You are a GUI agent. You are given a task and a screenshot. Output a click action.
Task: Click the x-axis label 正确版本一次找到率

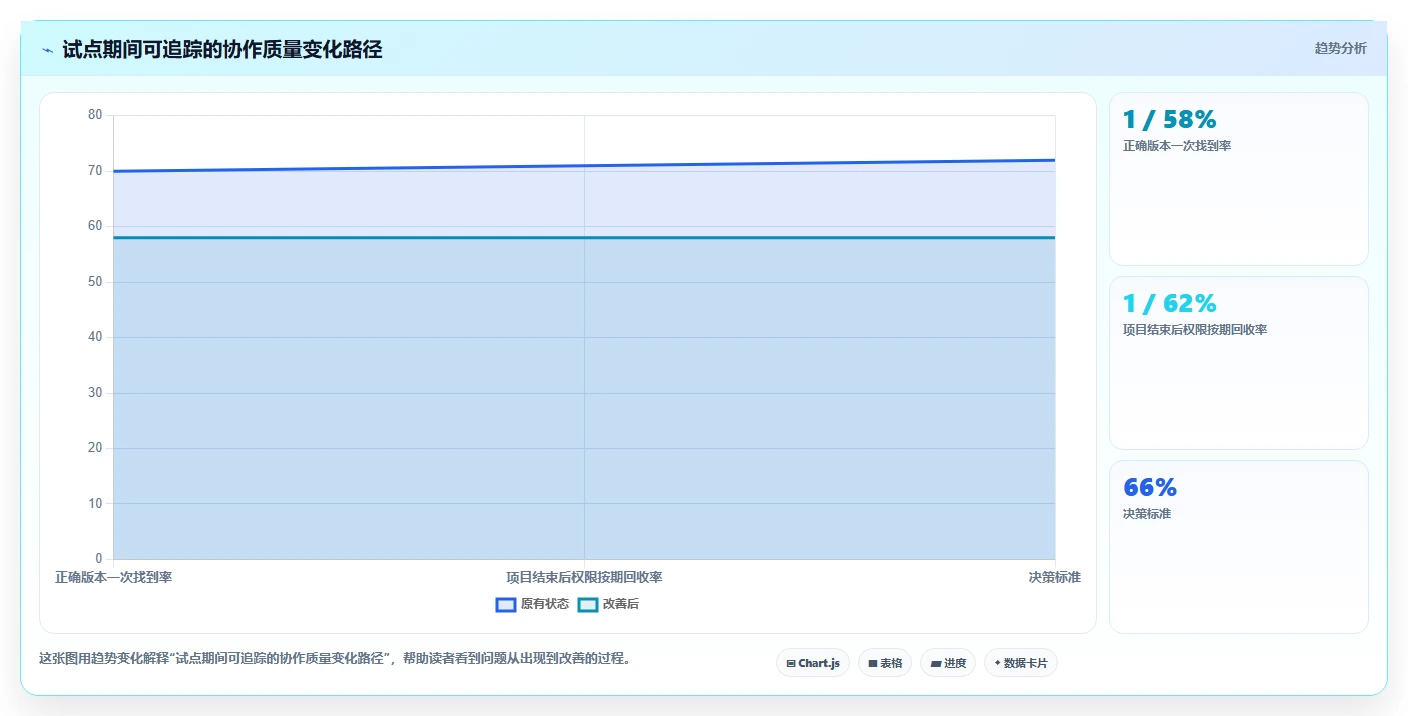click(x=113, y=577)
